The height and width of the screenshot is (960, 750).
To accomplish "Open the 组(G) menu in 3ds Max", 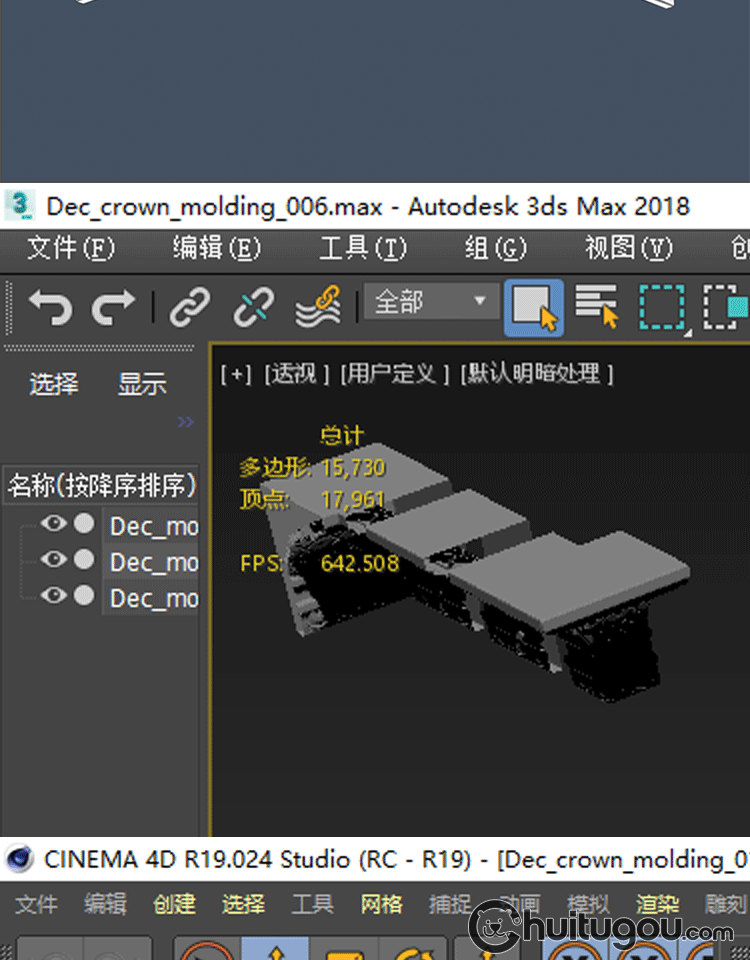I will [495, 248].
